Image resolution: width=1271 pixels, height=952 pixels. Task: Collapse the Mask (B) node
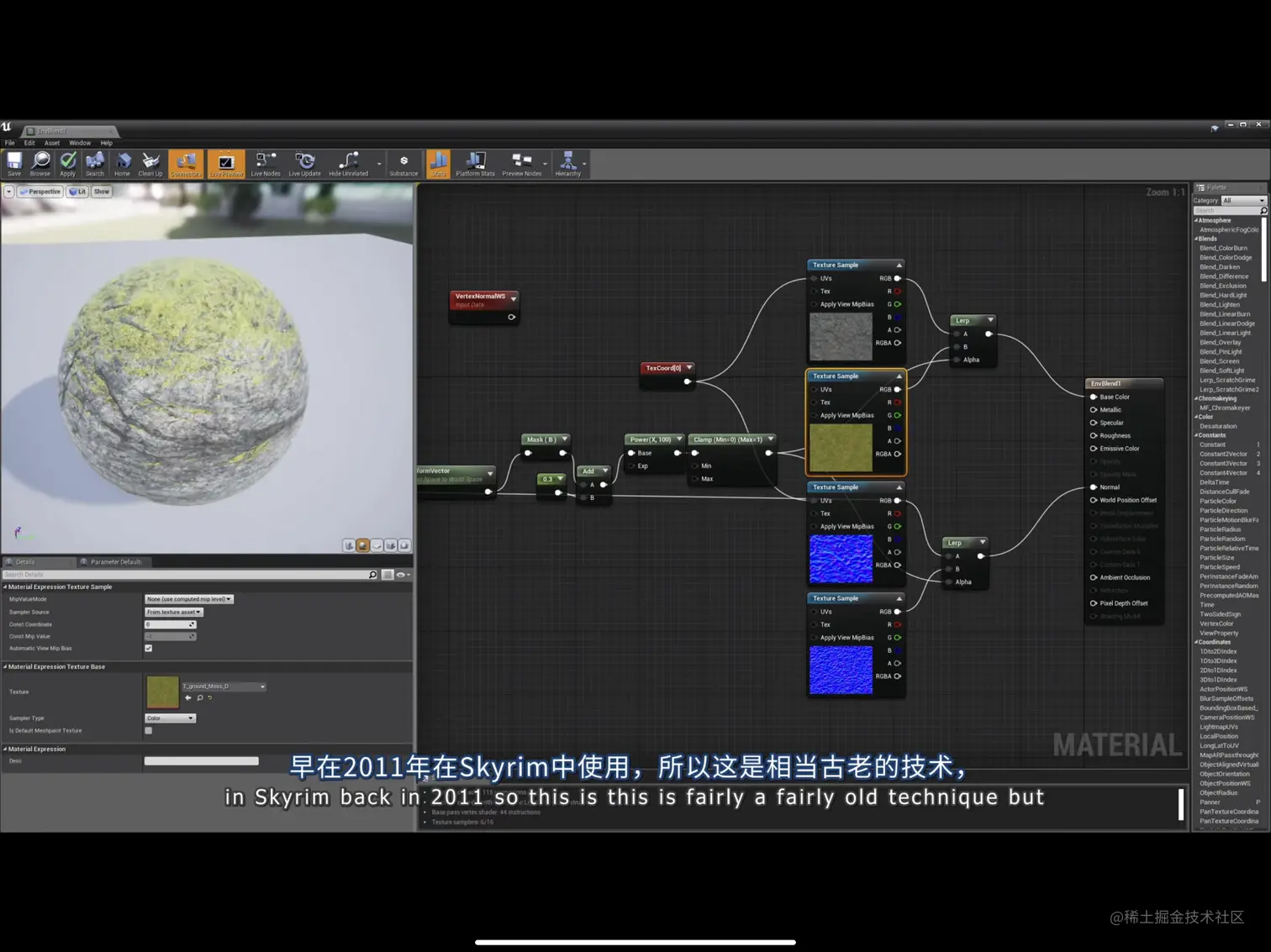click(x=565, y=439)
